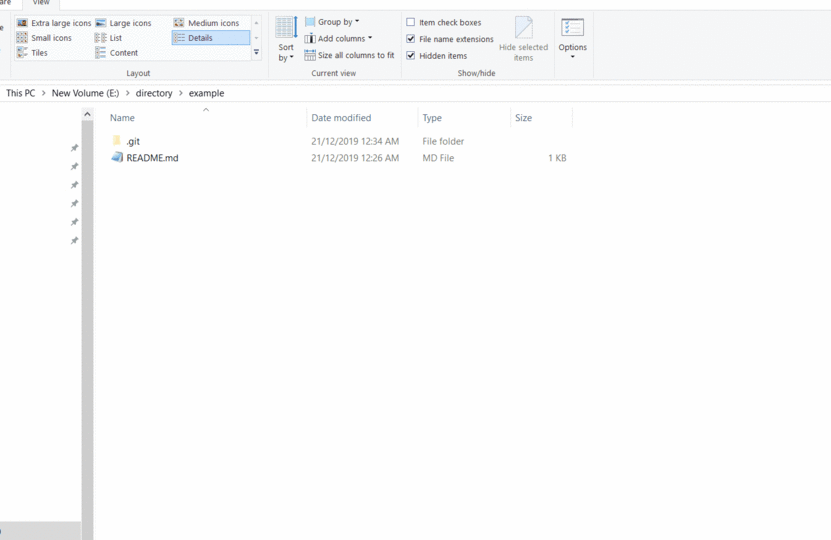This screenshot has width=831, height=540.
Task: Switch to Content layout
Action: click(116, 52)
